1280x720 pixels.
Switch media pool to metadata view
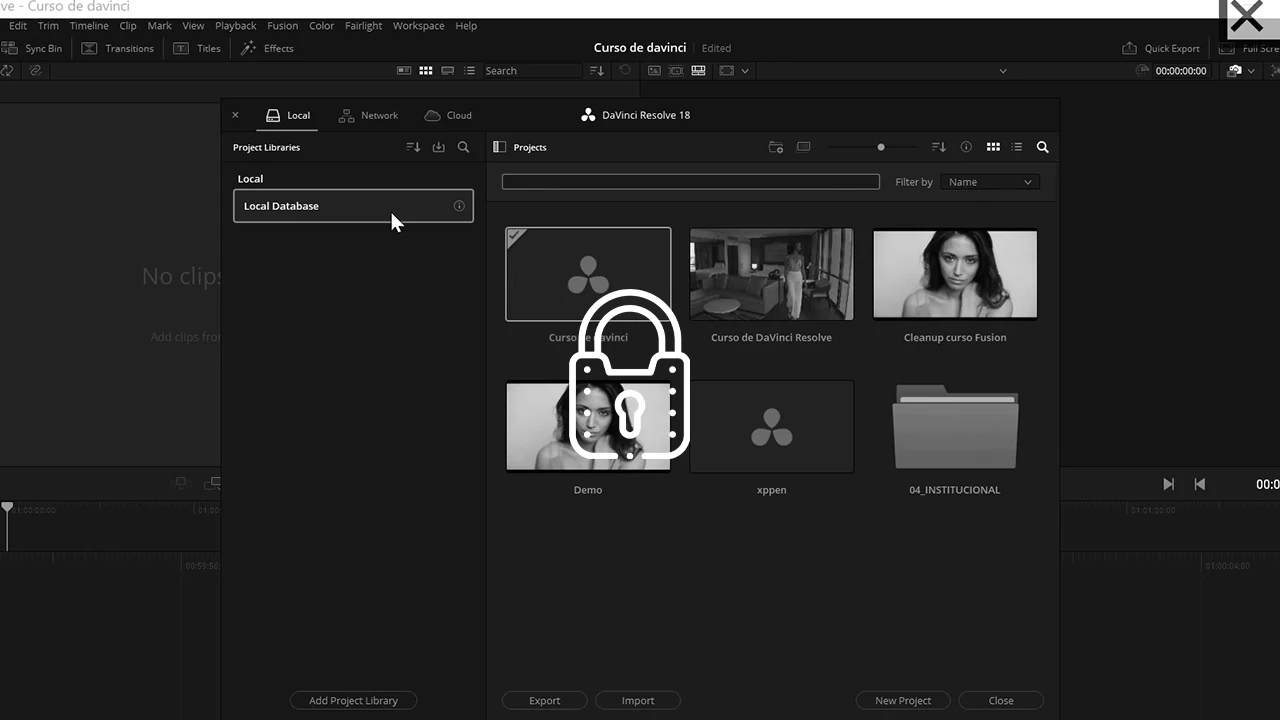click(404, 71)
